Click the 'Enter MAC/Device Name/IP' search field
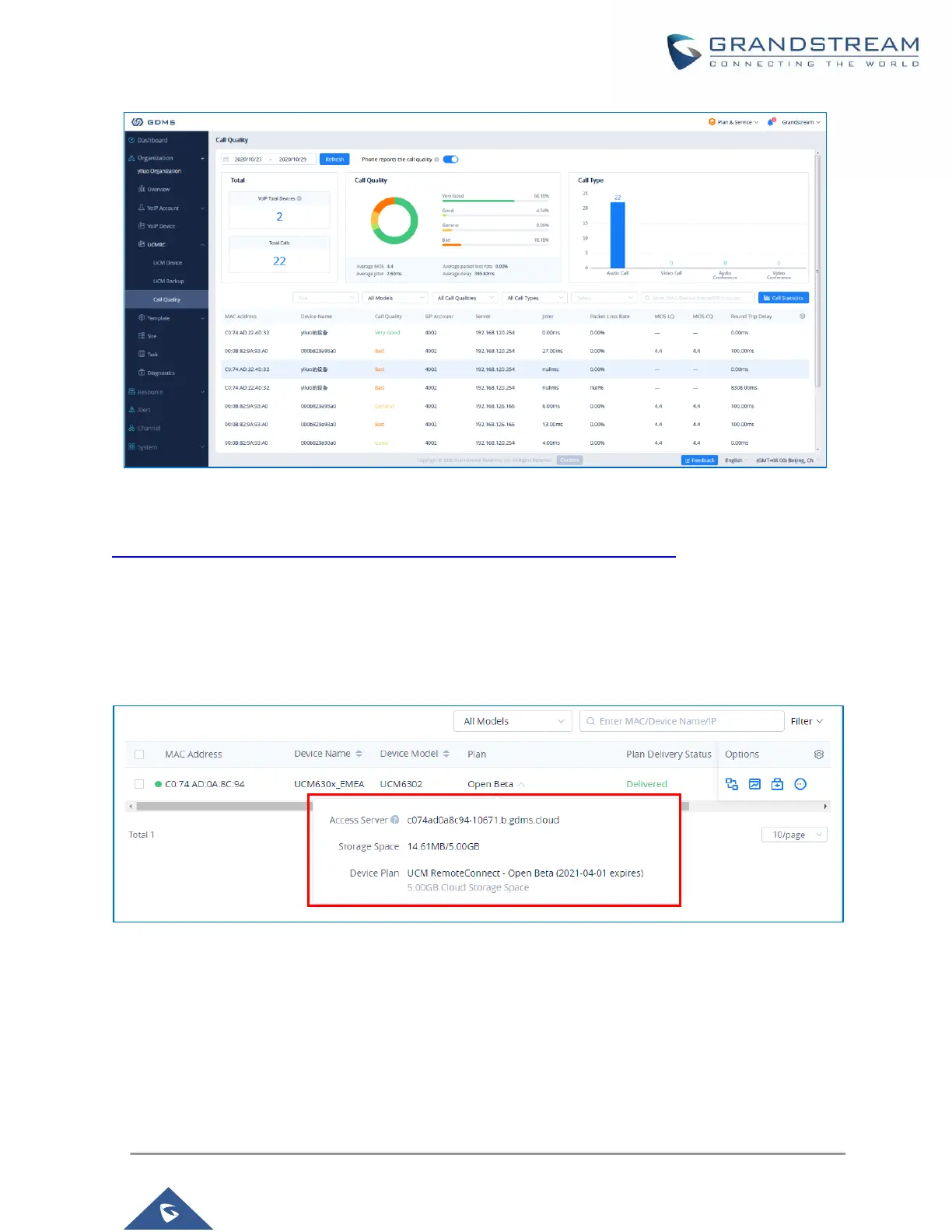The height and width of the screenshot is (1232, 952). point(681,721)
